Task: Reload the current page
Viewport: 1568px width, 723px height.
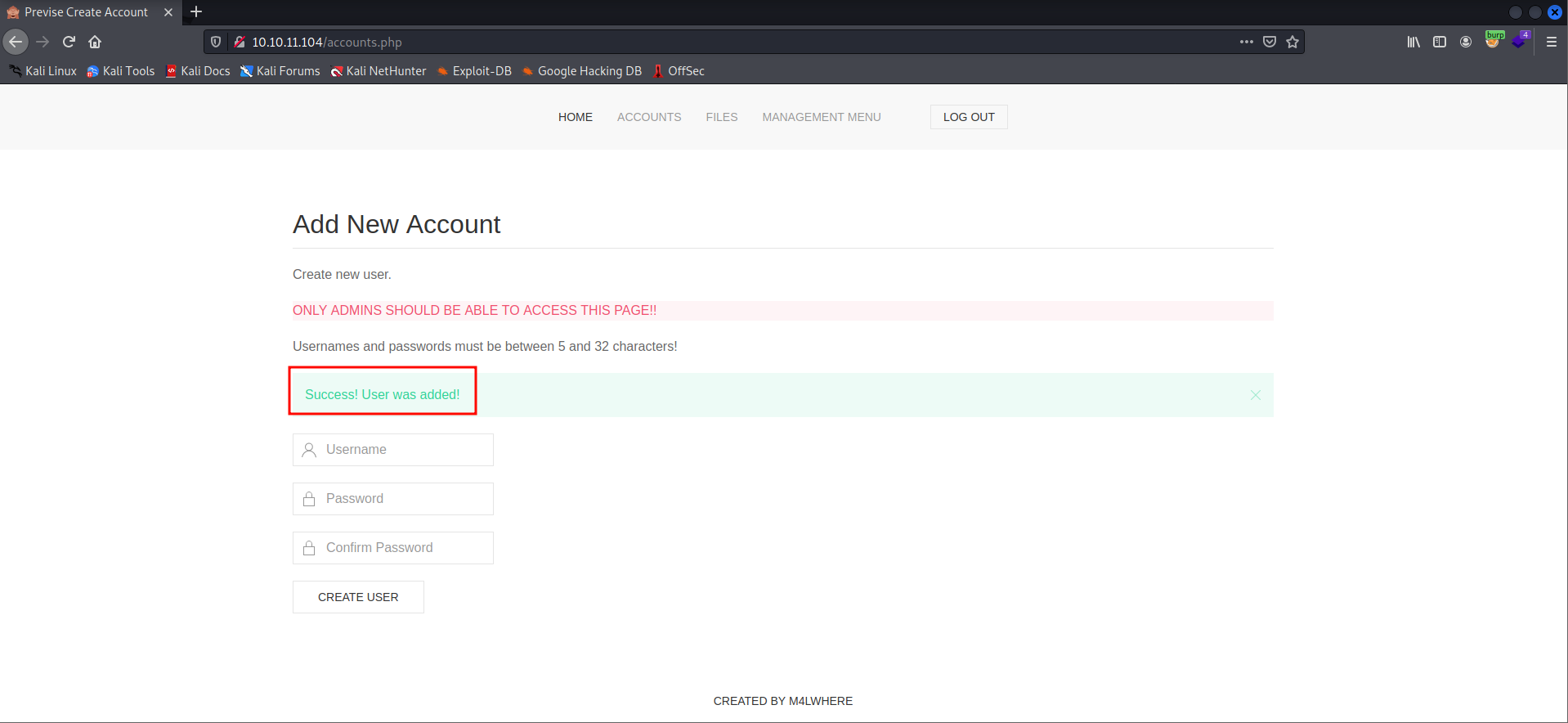Action: click(69, 42)
